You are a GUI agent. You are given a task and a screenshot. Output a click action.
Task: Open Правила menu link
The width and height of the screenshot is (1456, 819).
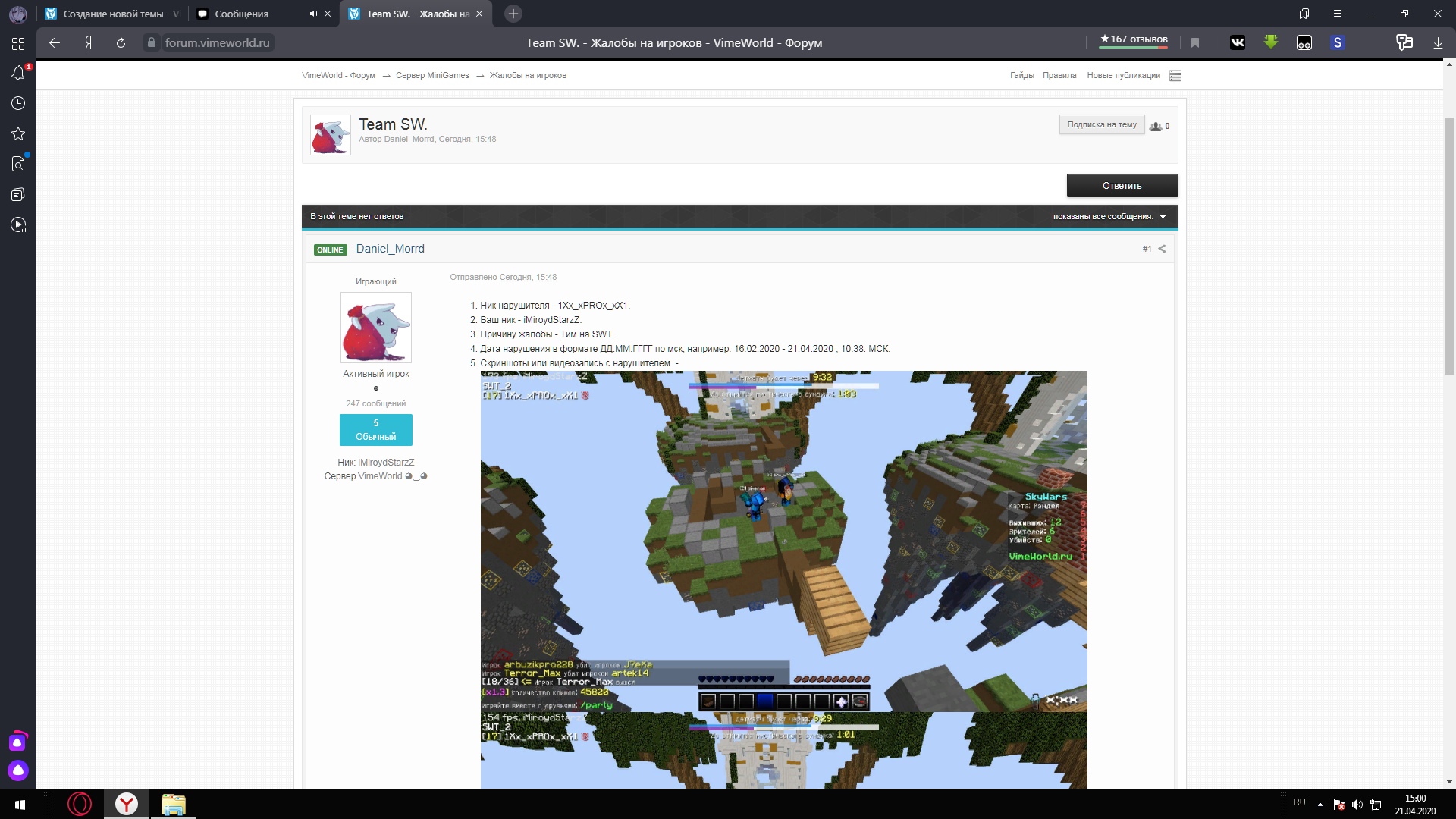(x=1059, y=75)
